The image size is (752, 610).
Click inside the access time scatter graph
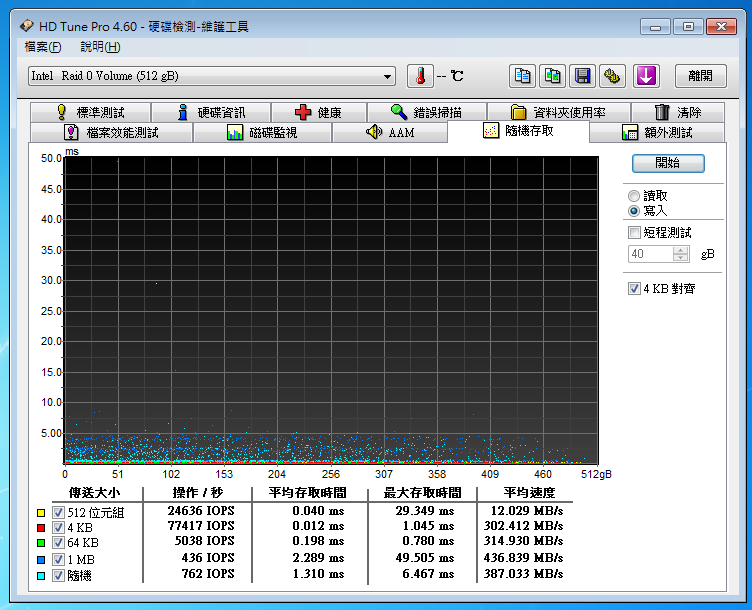coord(331,310)
